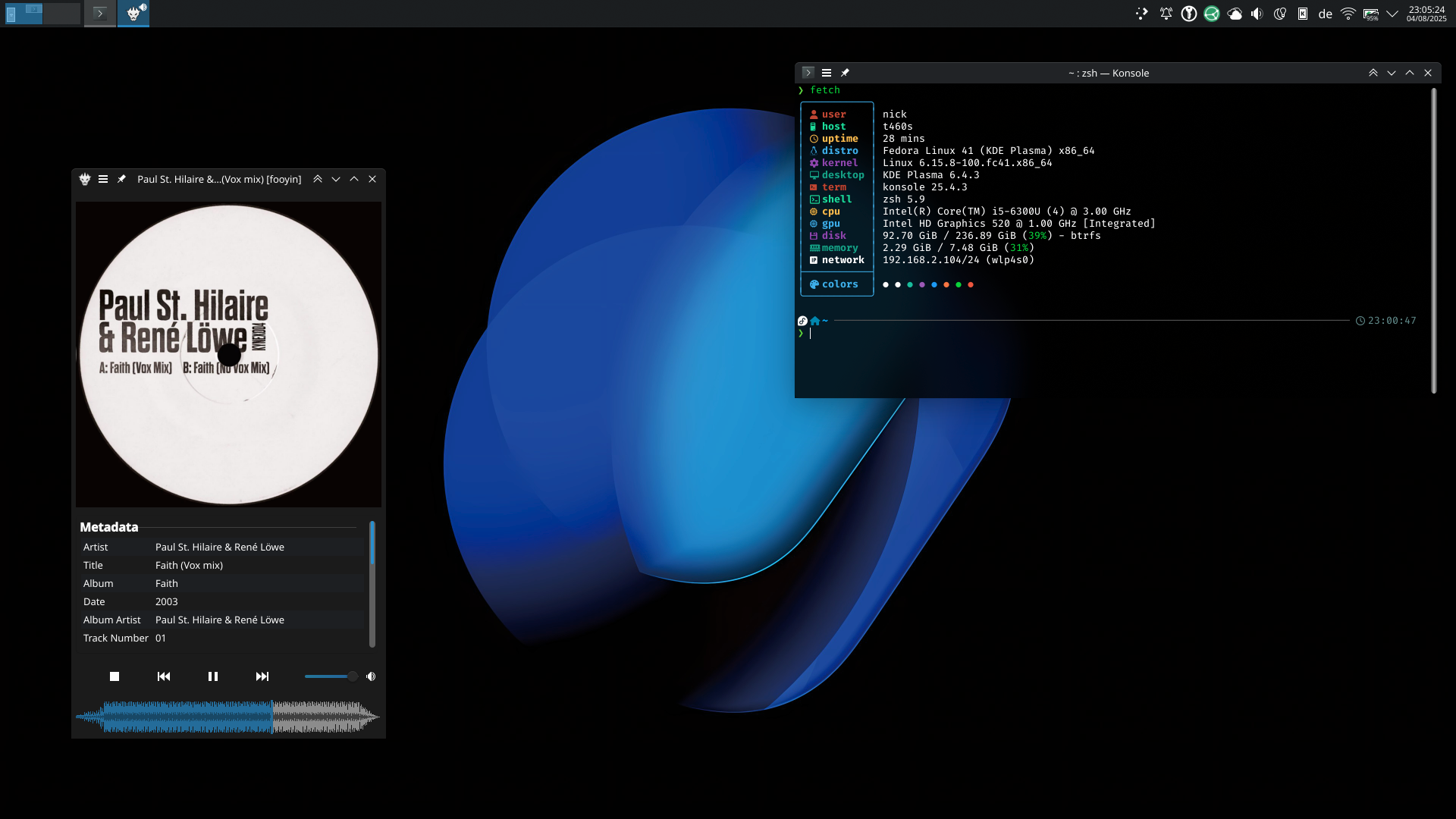This screenshot has width=1456, height=819.
Task: Click the 'Fedora Linux 41' distro line
Action: coord(989,151)
